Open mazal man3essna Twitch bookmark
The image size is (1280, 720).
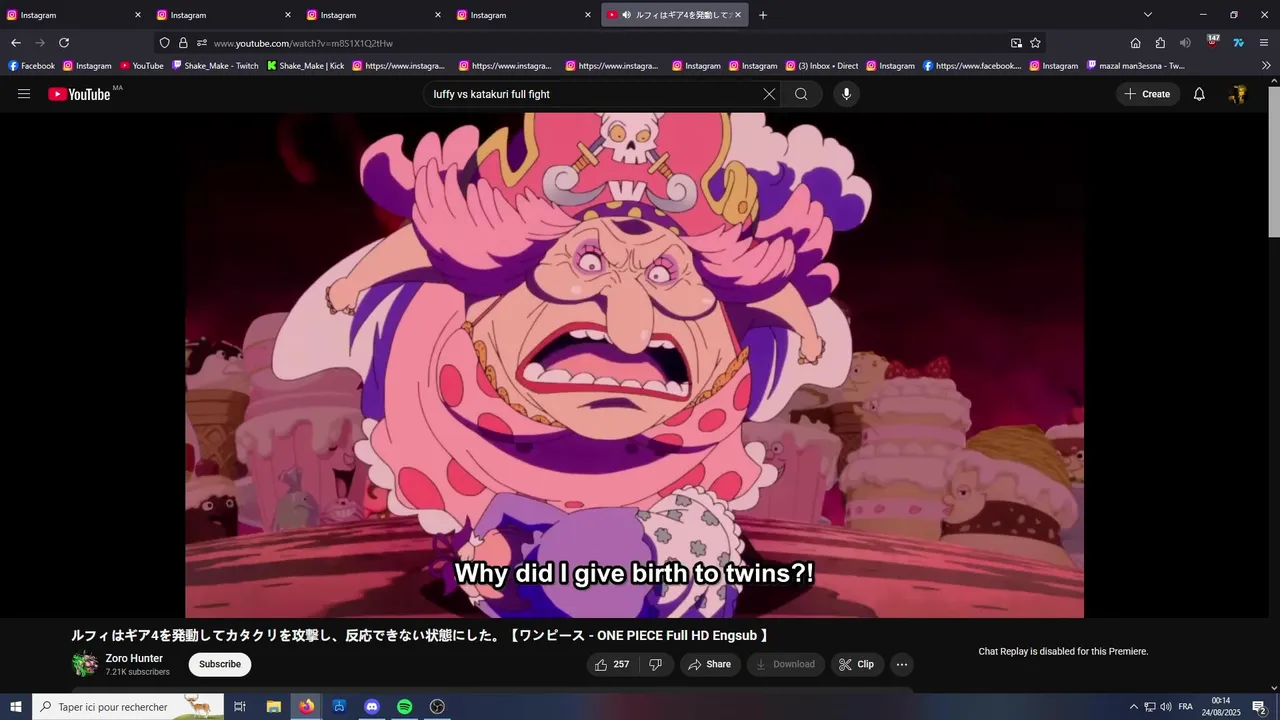coord(1135,66)
